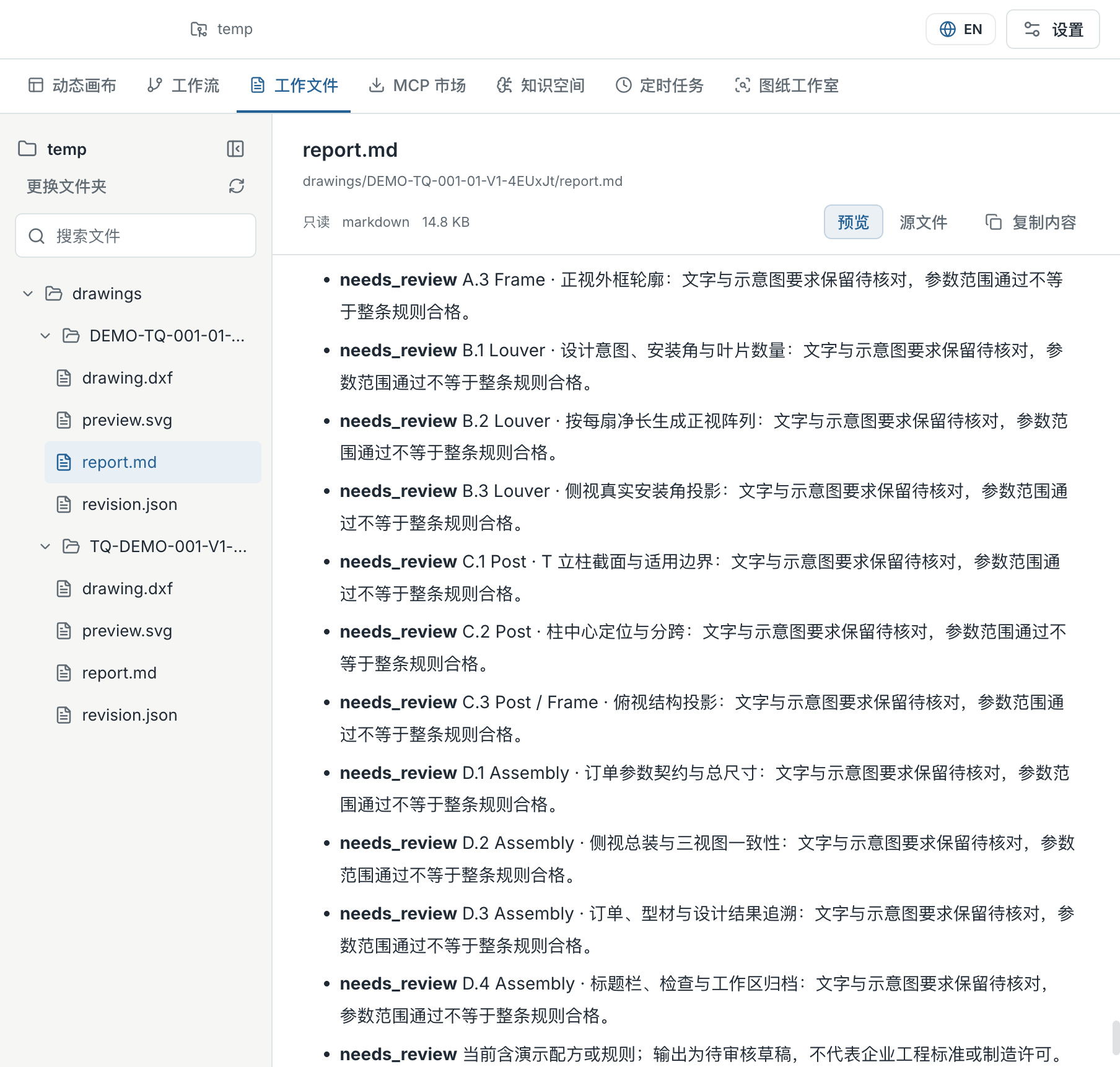Open the 工作流 tab

183,86
